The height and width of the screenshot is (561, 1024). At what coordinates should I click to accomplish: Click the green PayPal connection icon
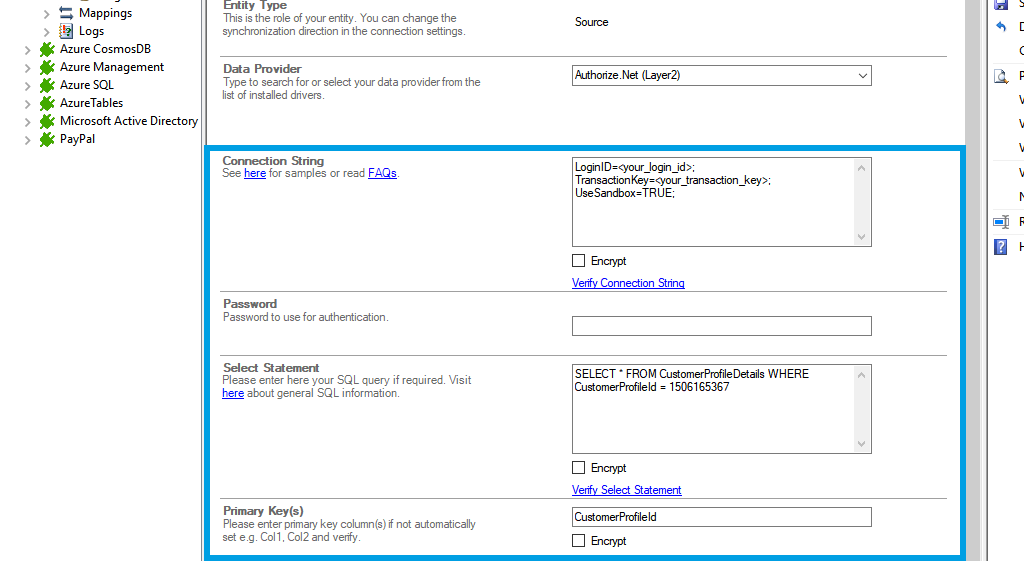47,140
